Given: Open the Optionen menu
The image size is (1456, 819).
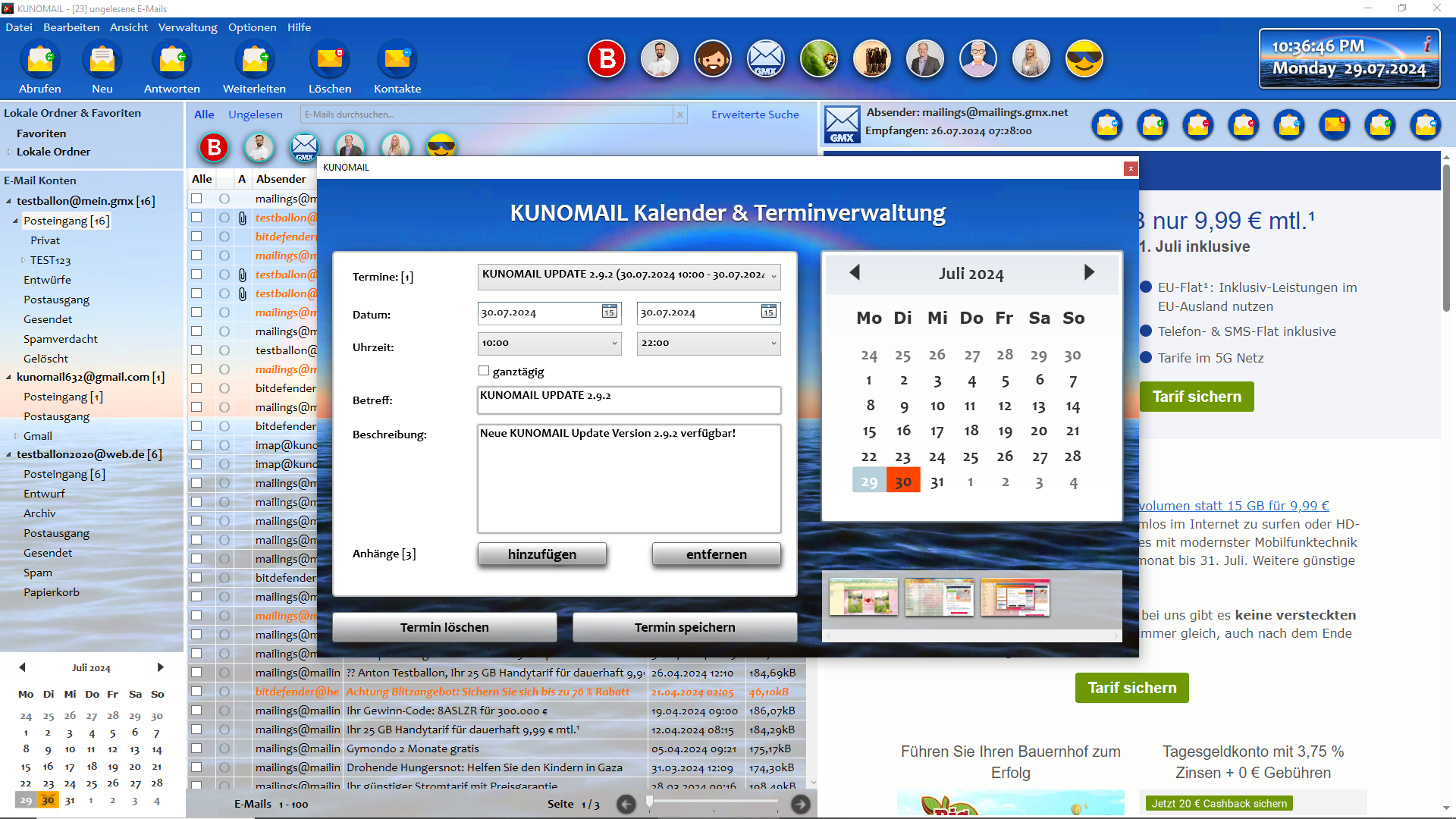Looking at the screenshot, I should tap(252, 27).
